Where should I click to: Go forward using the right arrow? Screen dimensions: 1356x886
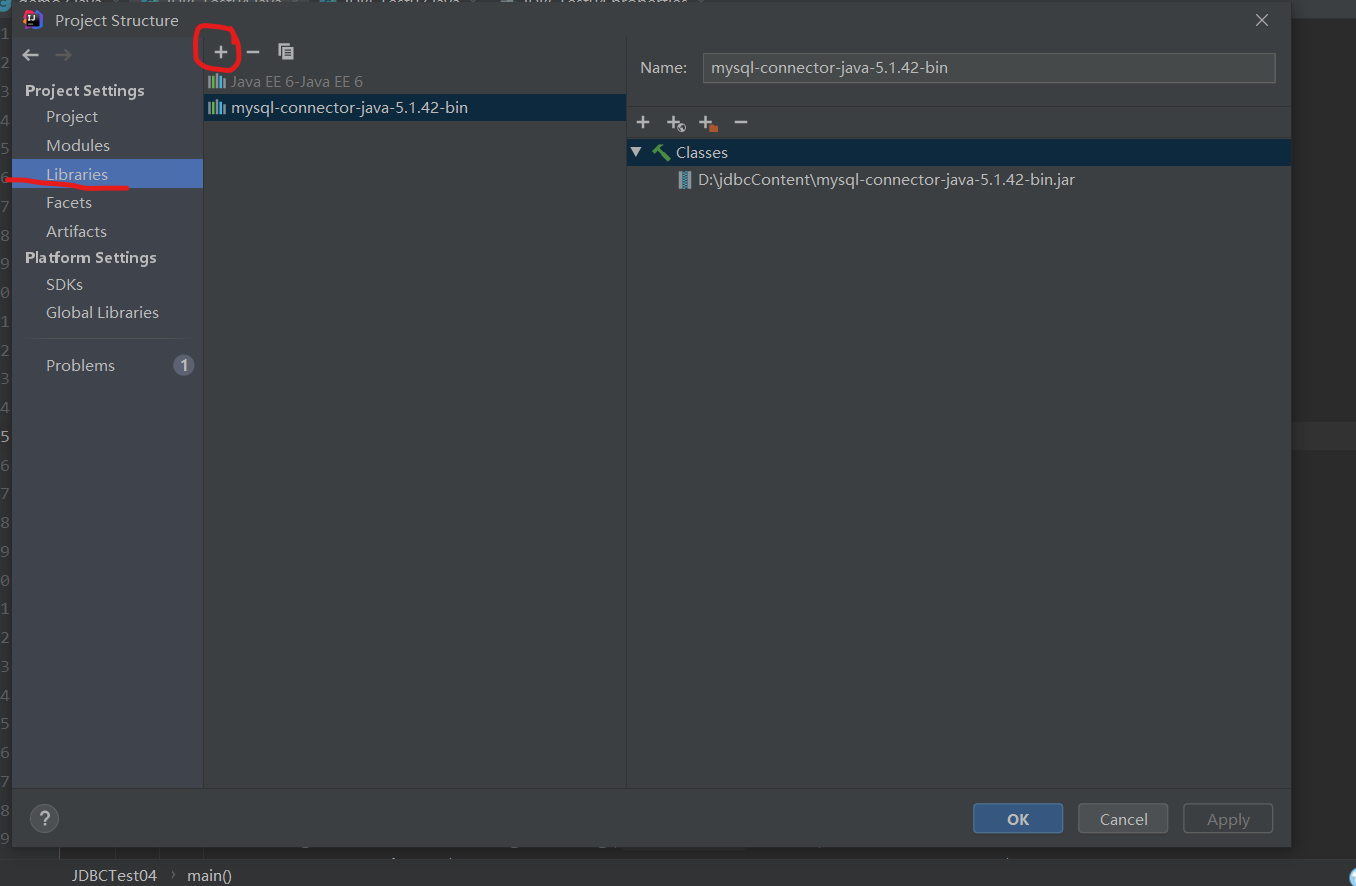pyautogui.click(x=63, y=55)
